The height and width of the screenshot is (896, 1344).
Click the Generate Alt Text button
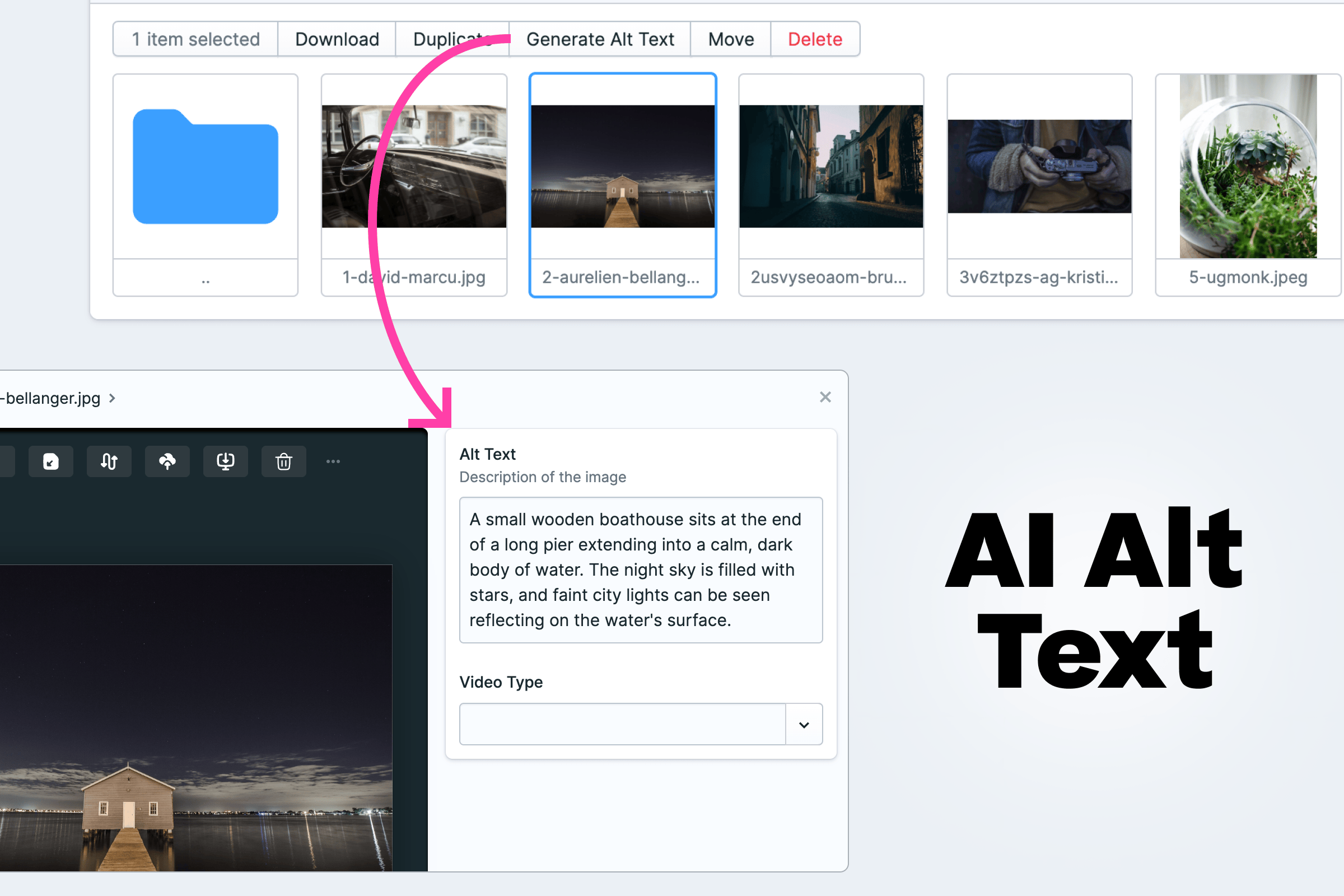(600, 39)
